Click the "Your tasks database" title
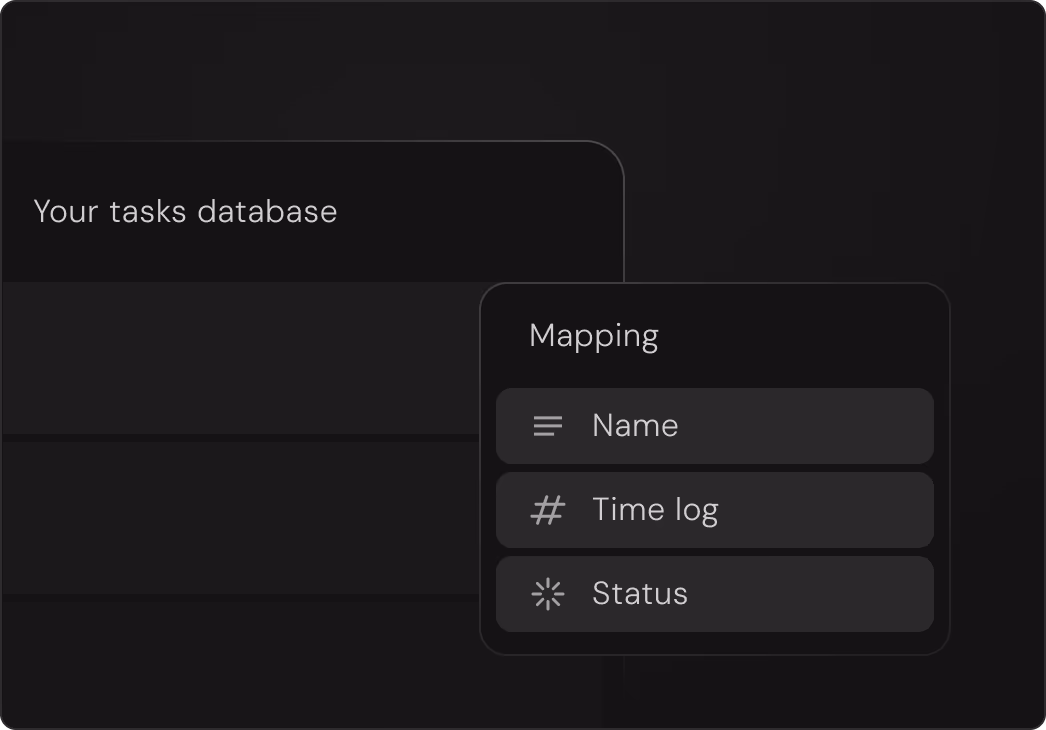The width and height of the screenshot is (1046, 730). (x=185, y=212)
